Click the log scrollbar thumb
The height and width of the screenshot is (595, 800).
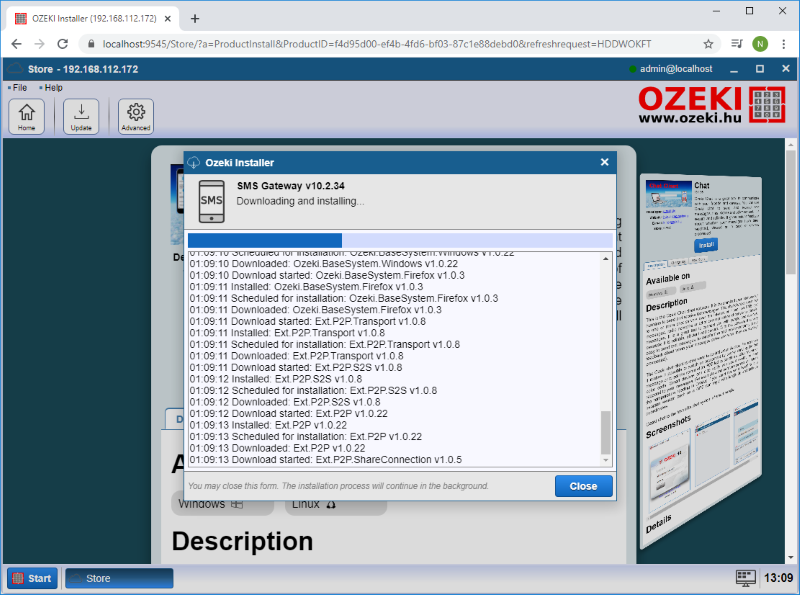(606, 432)
